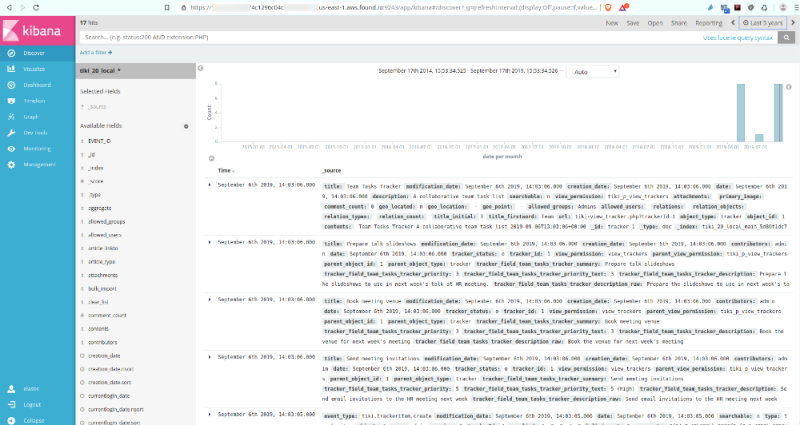Image resolution: width=800 pixels, height=425 pixels.
Task: Sort by the Time column header
Action: (226, 170)
